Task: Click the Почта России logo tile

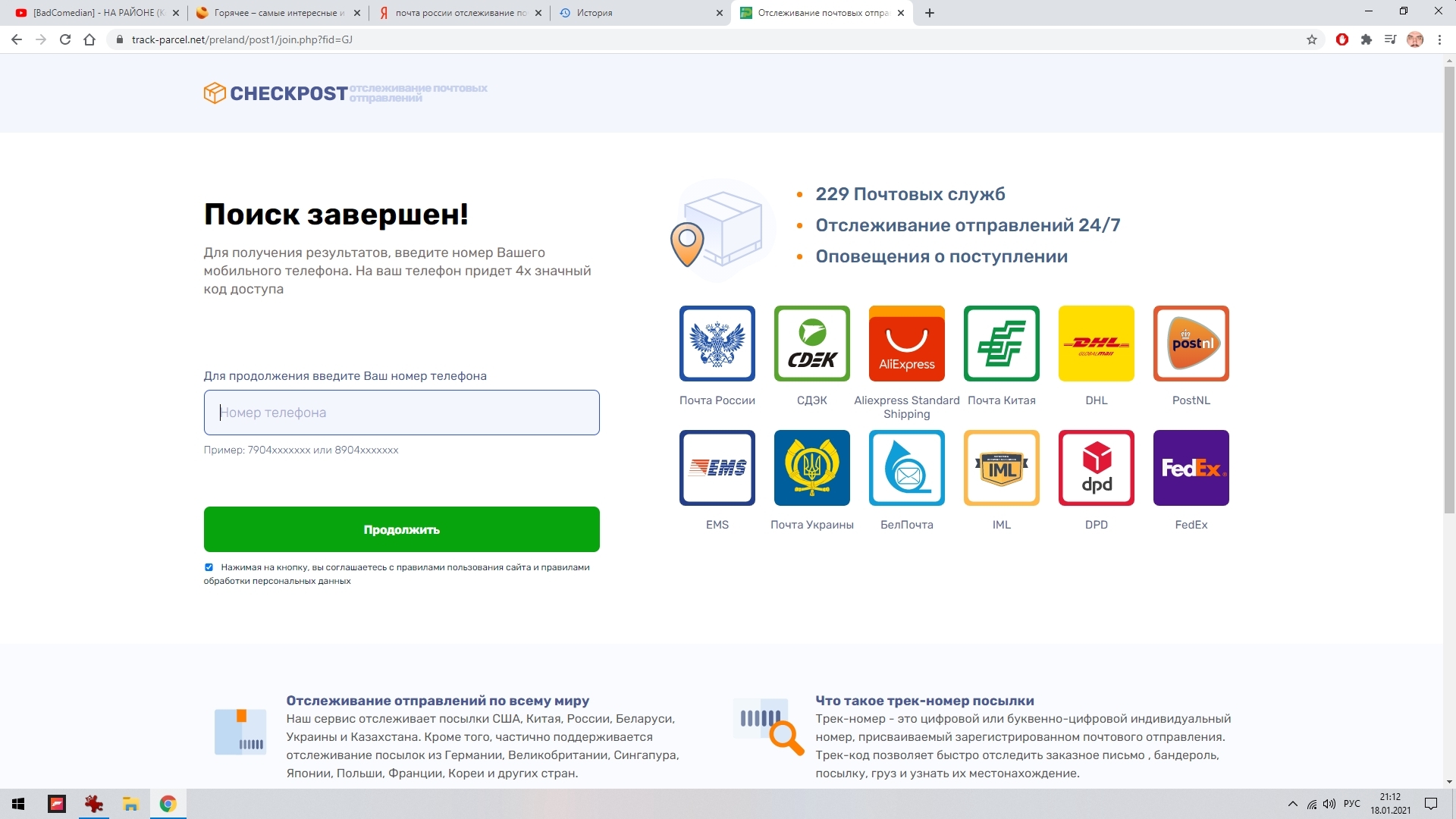Action: pyautogui.click(x=717, y=344)
